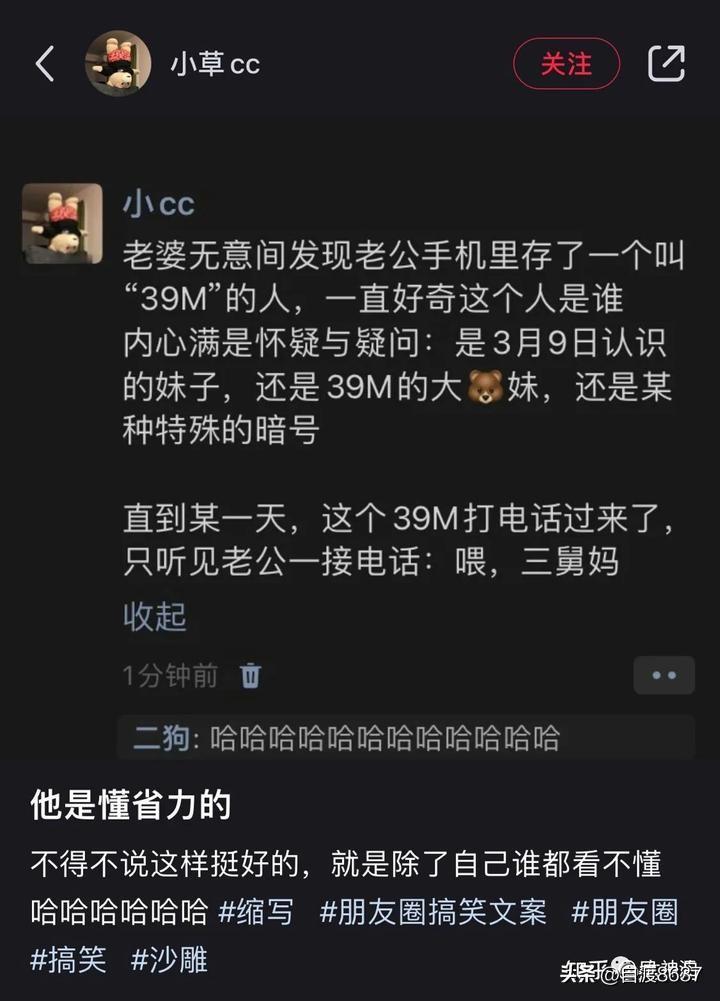720x1001 pixels.
Task: Collapse the comment with 收起
Action: (x=154, y=617)
